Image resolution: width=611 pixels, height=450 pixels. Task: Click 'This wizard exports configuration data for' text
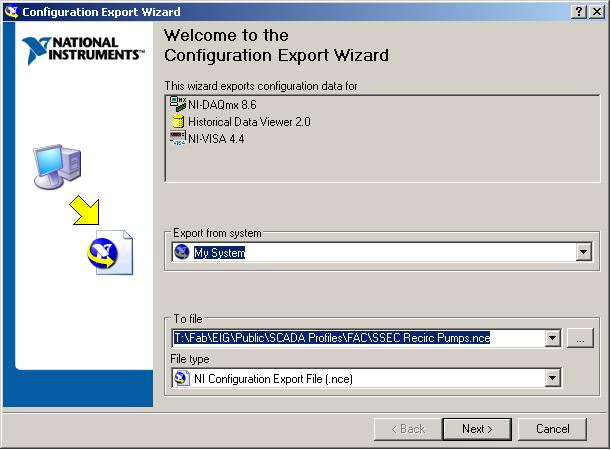(261, 86)
